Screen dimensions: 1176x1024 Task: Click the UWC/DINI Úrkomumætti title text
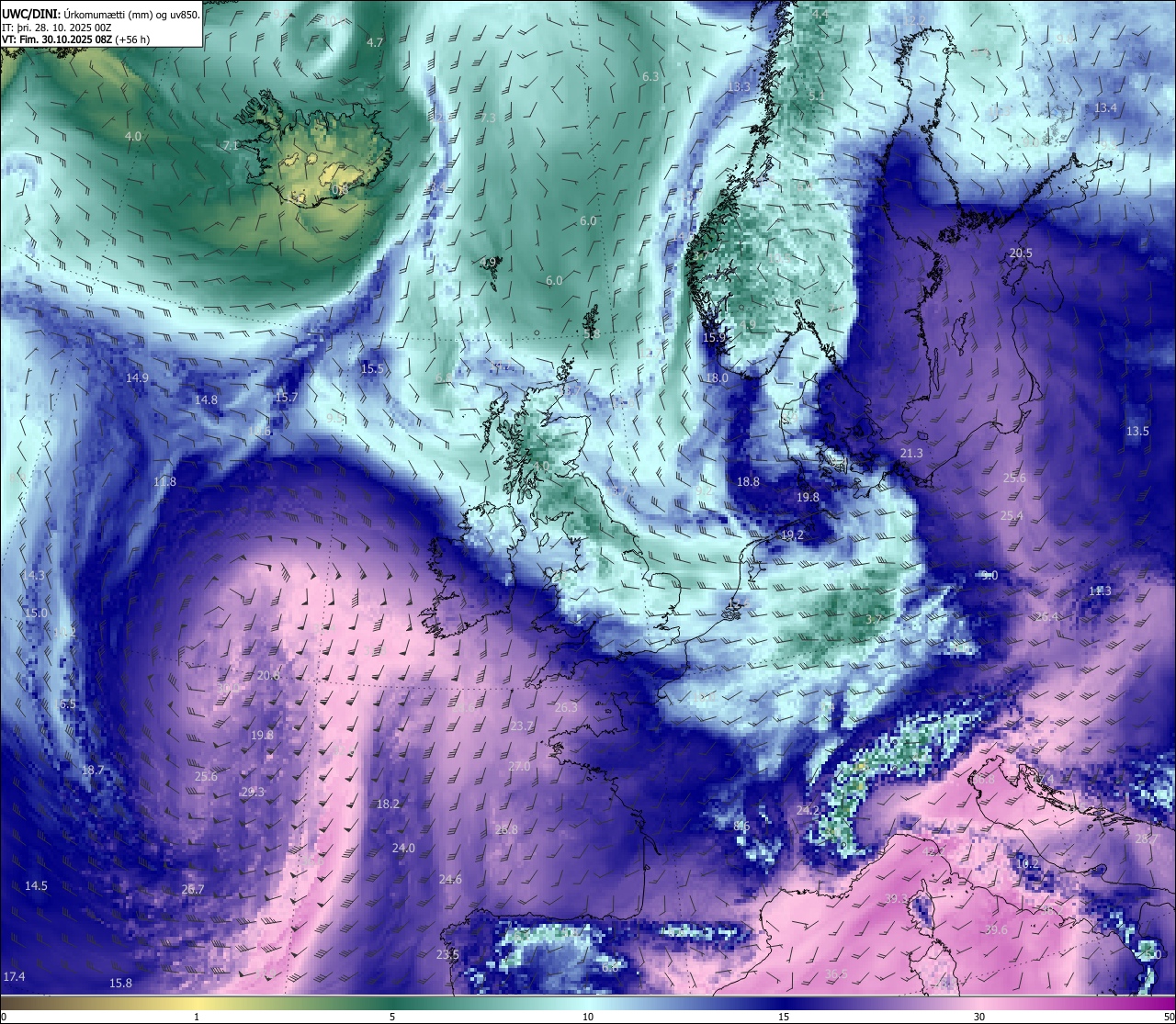coord(101,14)
